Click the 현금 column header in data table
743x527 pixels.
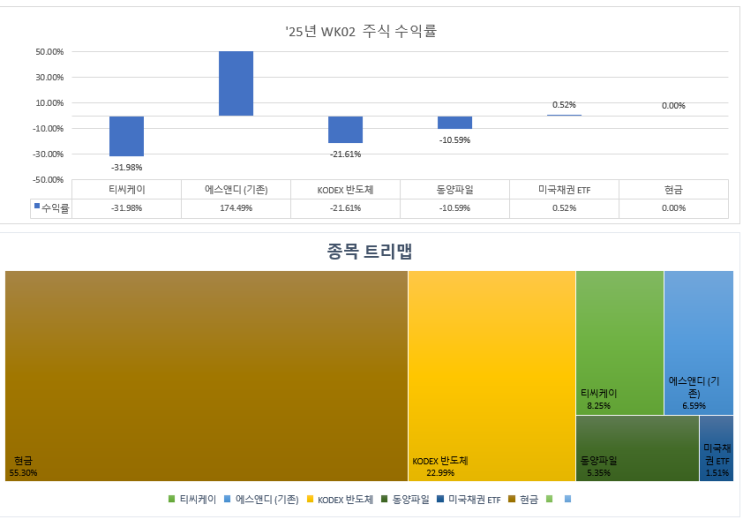[673, 190]
